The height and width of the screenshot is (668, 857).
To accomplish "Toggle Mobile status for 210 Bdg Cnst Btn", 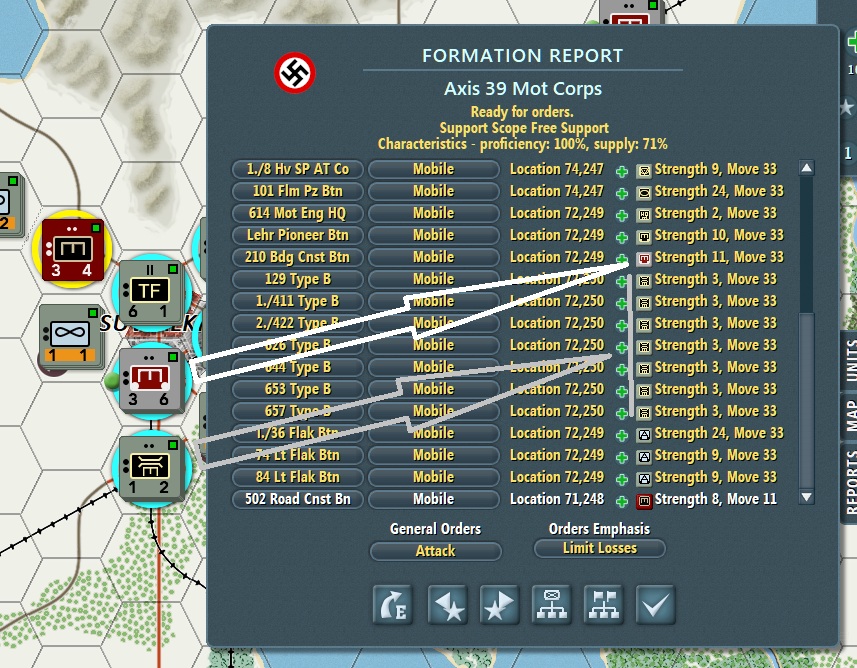I will click(433, 257).
